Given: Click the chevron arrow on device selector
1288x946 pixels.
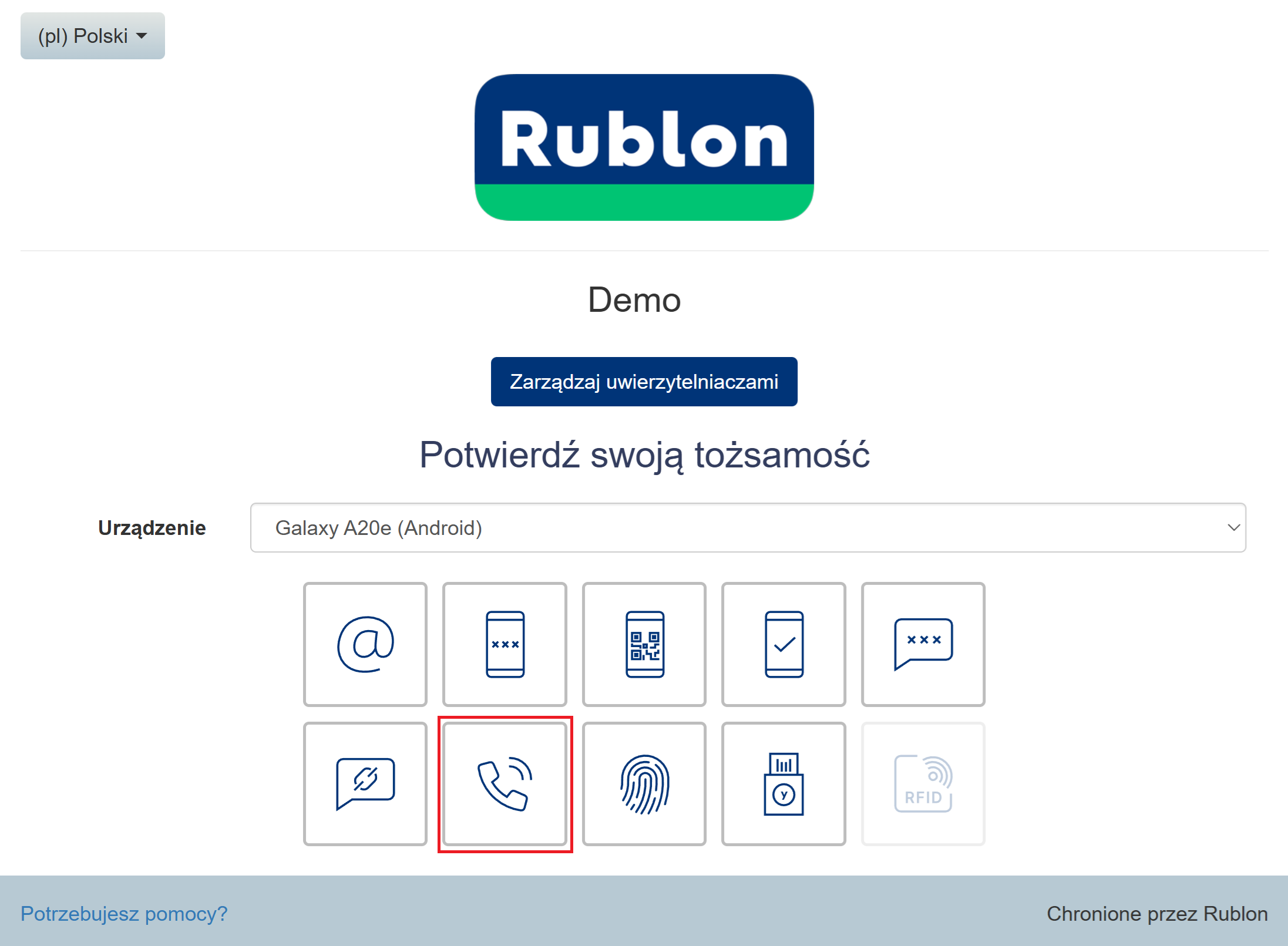Looking at the screenshot, I should 1233,527.
